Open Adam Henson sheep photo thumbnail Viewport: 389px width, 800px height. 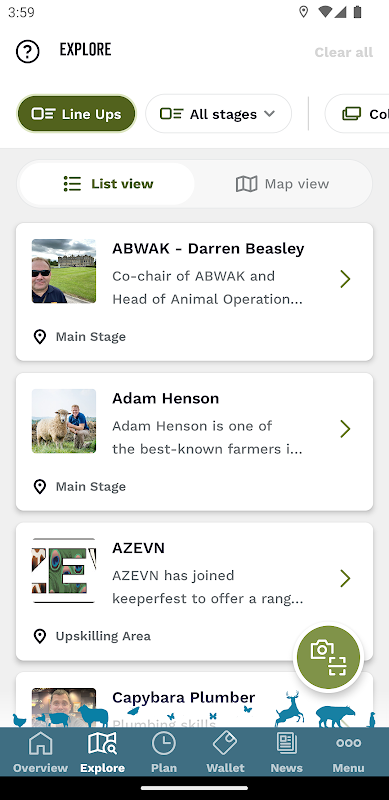(64, 421)
